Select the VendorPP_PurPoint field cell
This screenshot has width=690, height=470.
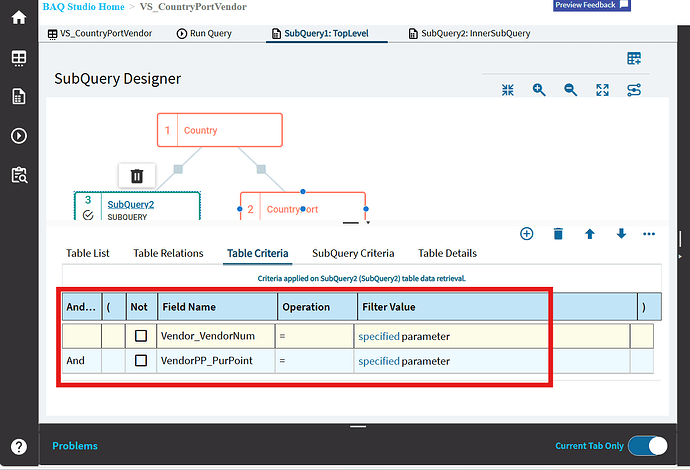216,360
